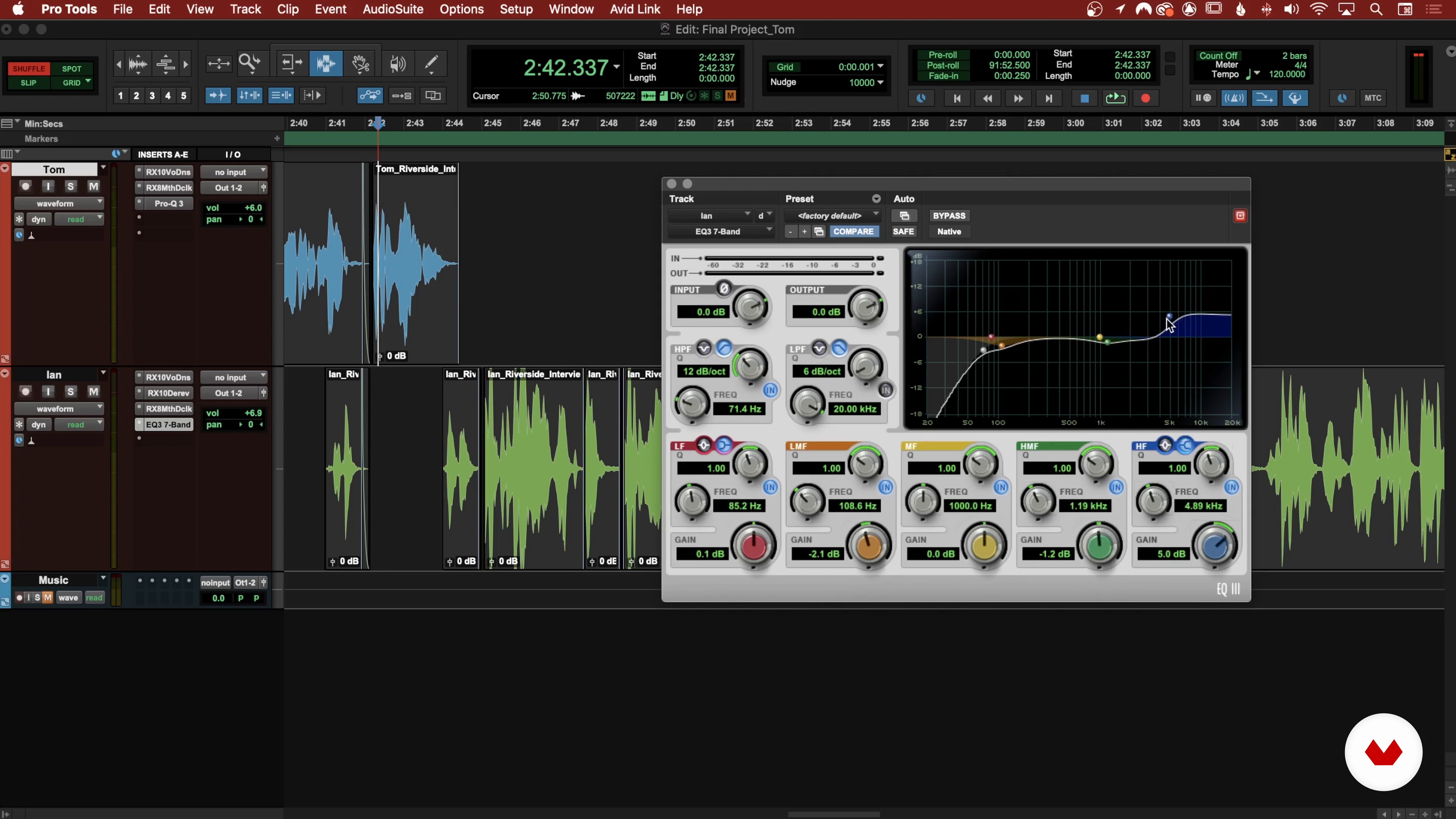
Task: Toggle Mute on Tom track
Action: click(x=93, y=186)
